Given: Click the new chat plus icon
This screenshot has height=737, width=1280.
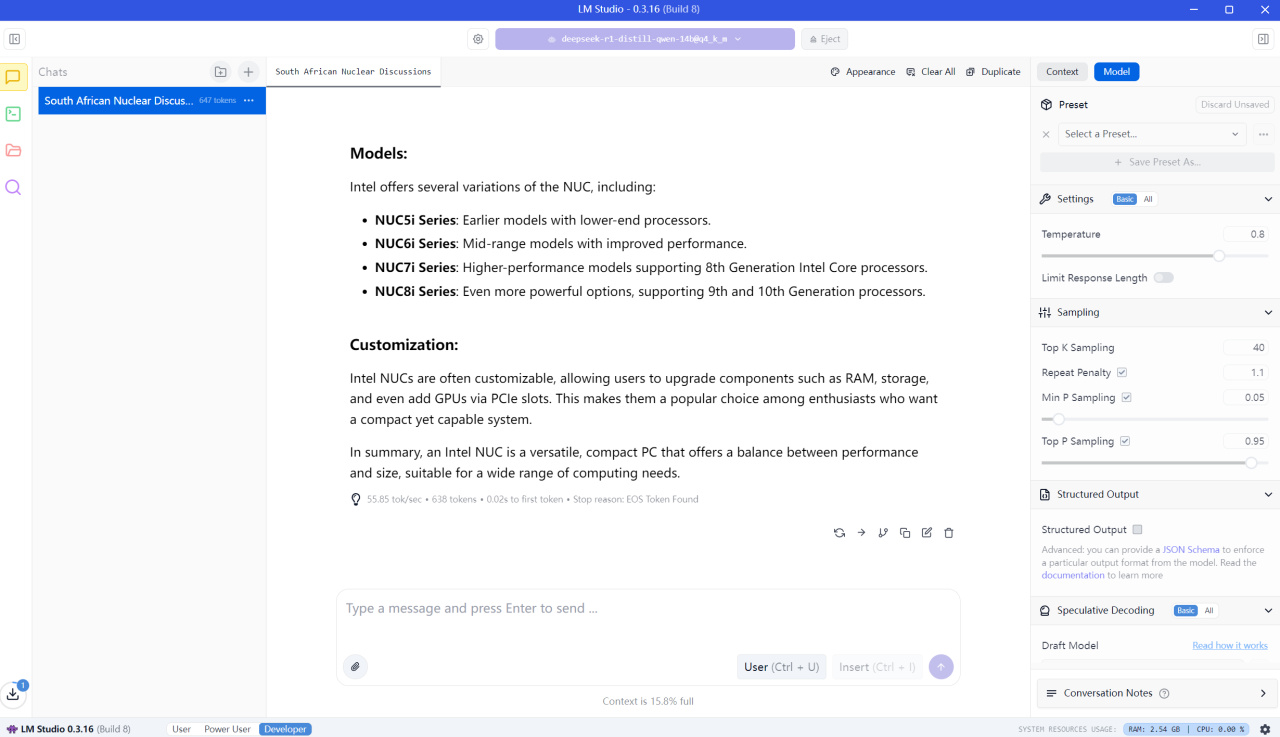Looking at the screenshot, I should [249, 72].
